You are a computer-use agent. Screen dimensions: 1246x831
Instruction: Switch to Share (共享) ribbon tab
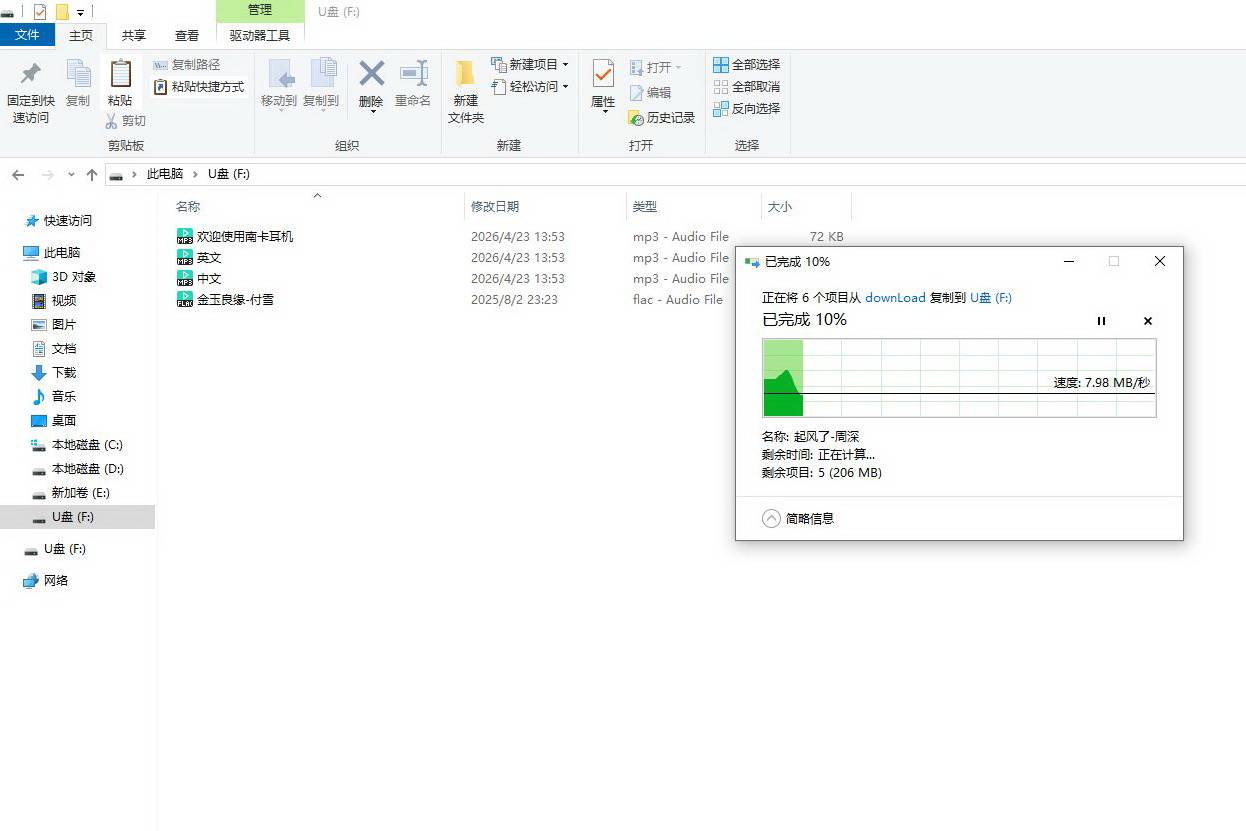(x=134, y=35)
